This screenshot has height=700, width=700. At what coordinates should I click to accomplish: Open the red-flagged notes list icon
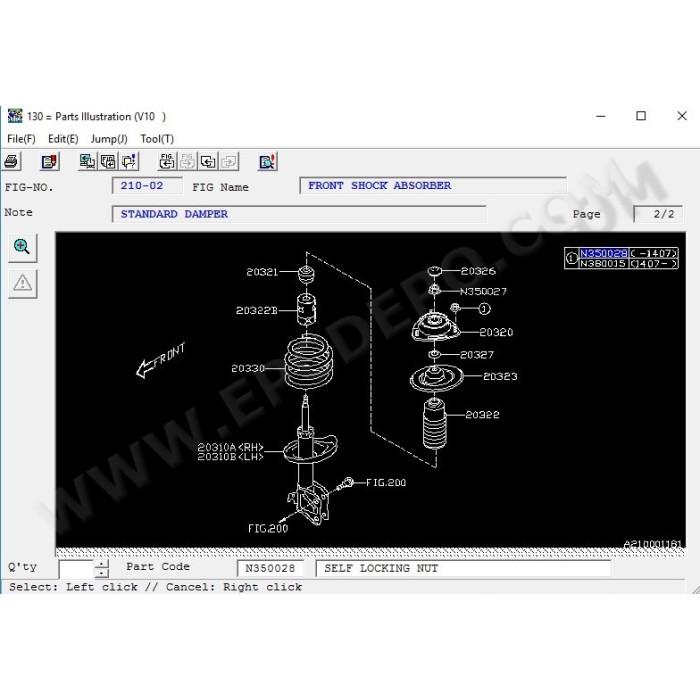(50, 161)
